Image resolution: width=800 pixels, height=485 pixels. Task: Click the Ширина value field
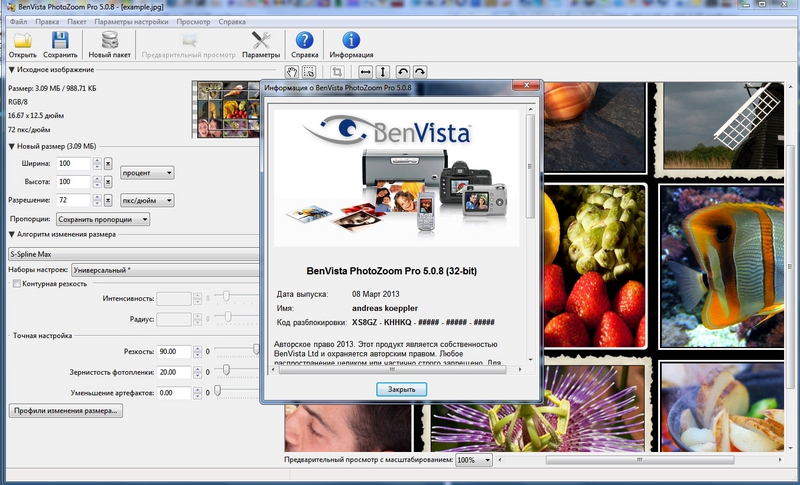(x=73, y=164)
